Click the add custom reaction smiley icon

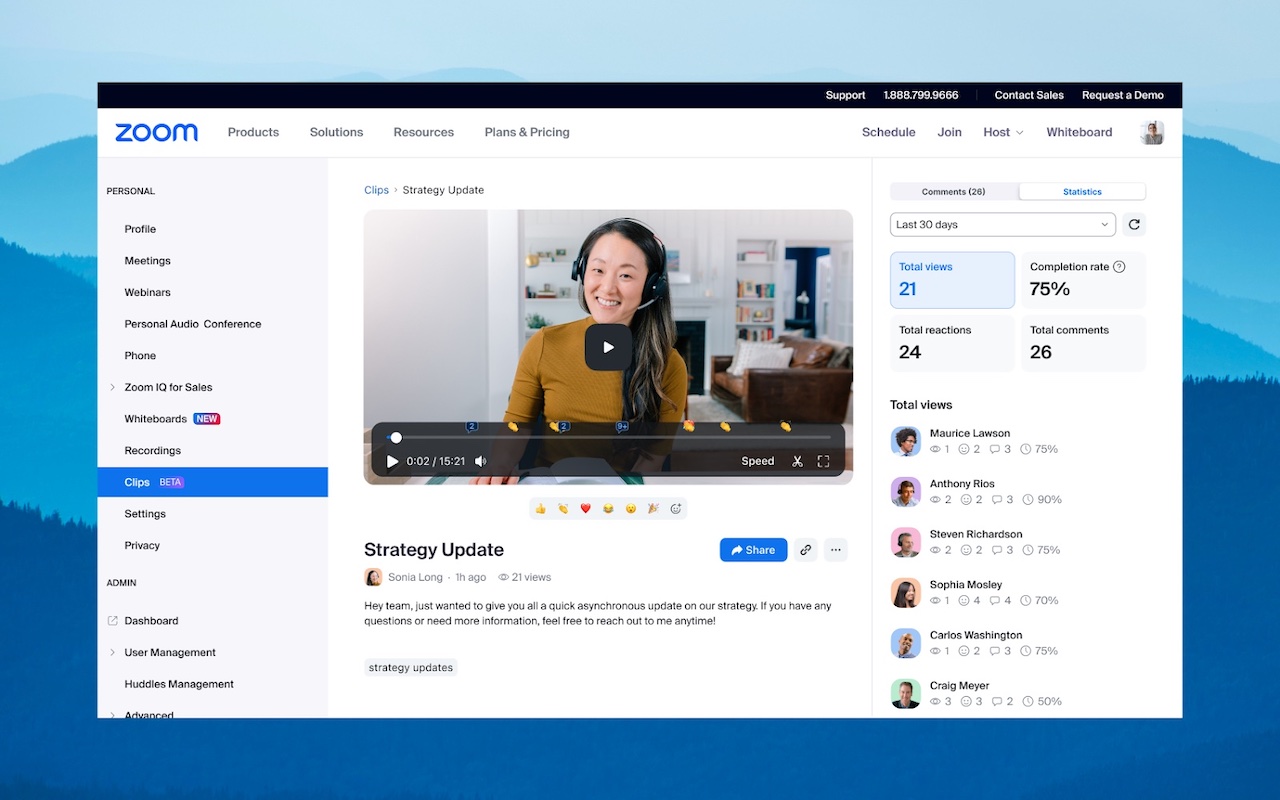pyautogui.click(x=676, y=509)
